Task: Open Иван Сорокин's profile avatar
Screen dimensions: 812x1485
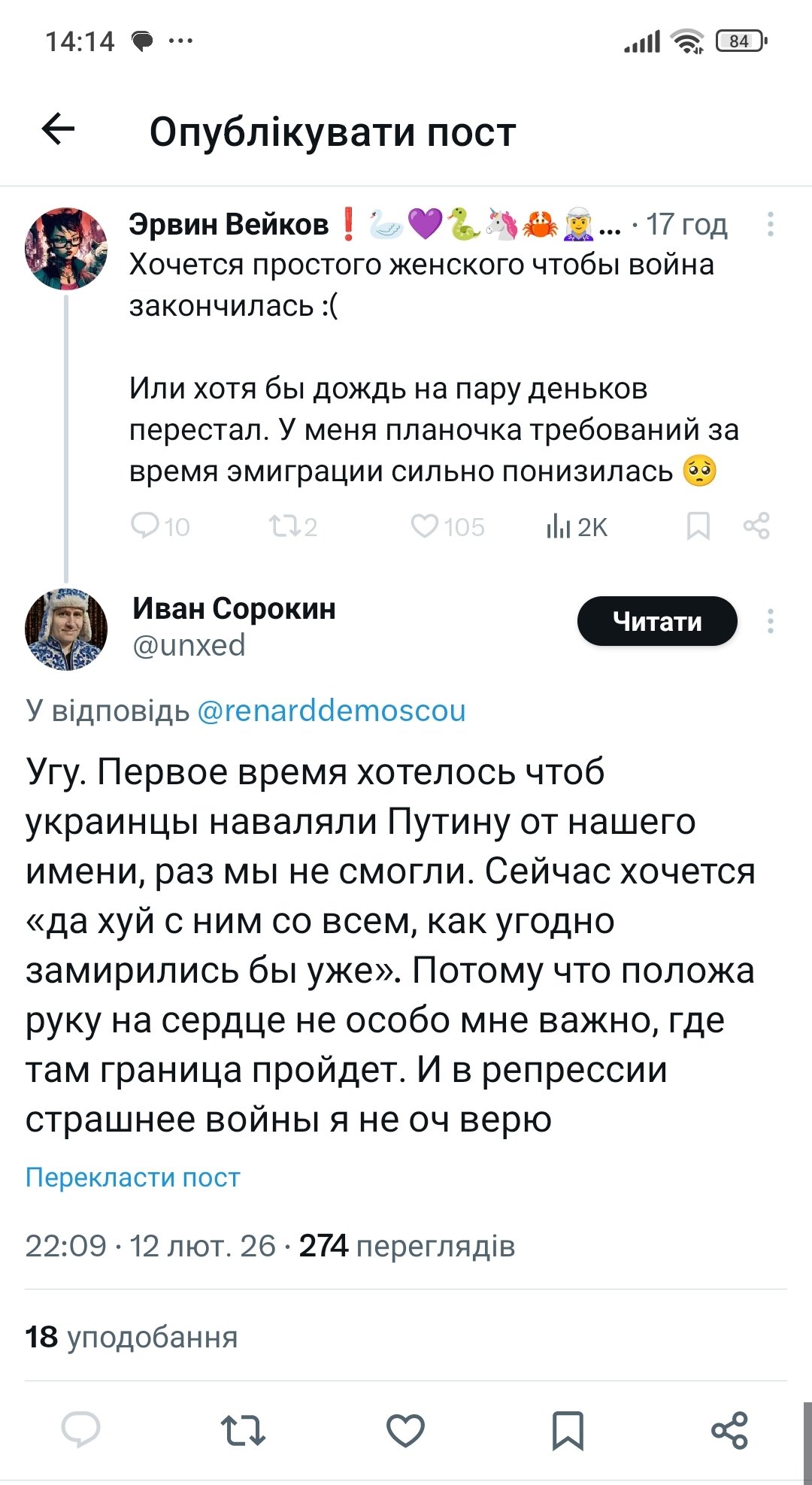Action: [66, 629]
